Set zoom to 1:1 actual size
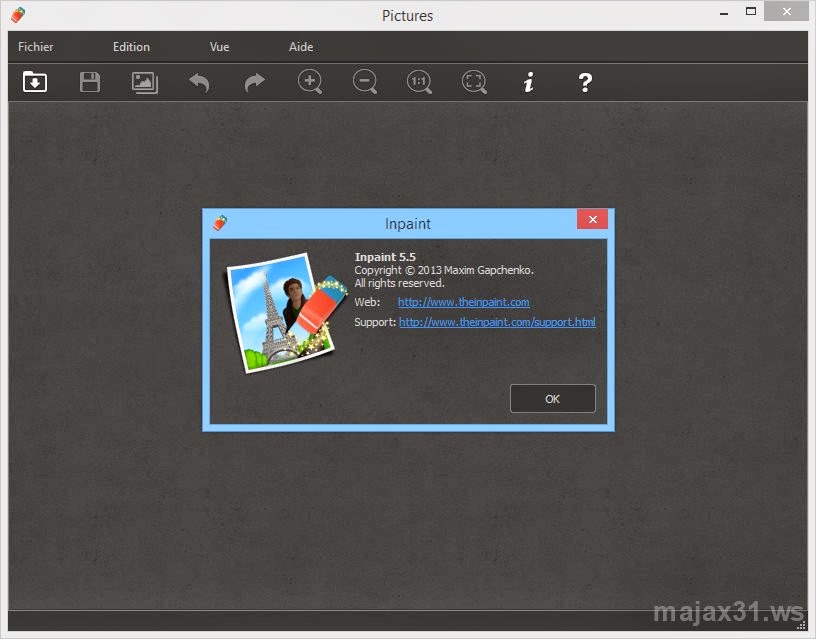The width and height of the screenshot is (816, 639). click(419, 82)
